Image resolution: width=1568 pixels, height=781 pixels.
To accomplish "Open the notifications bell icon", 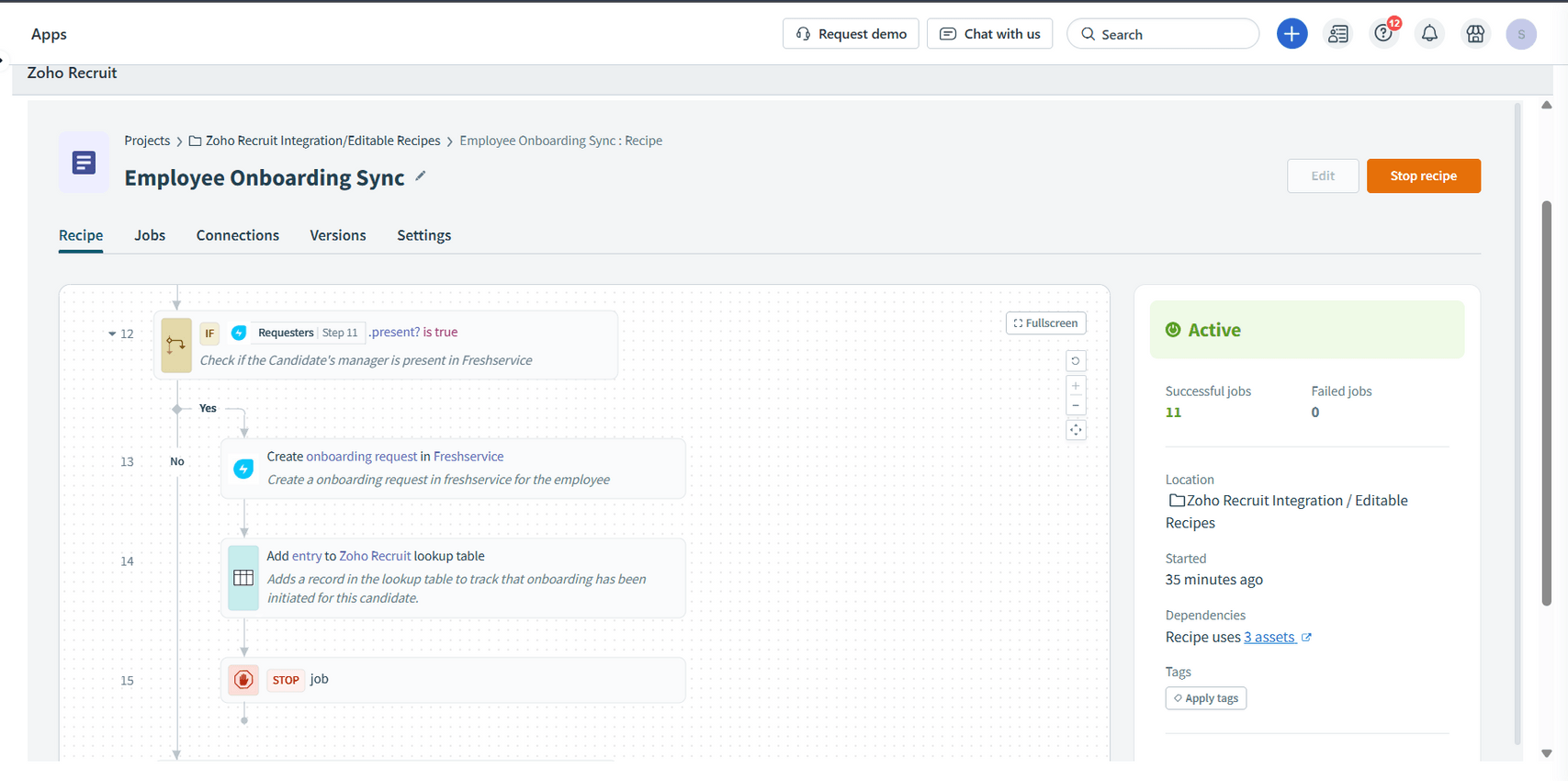I will (1429, 34).
